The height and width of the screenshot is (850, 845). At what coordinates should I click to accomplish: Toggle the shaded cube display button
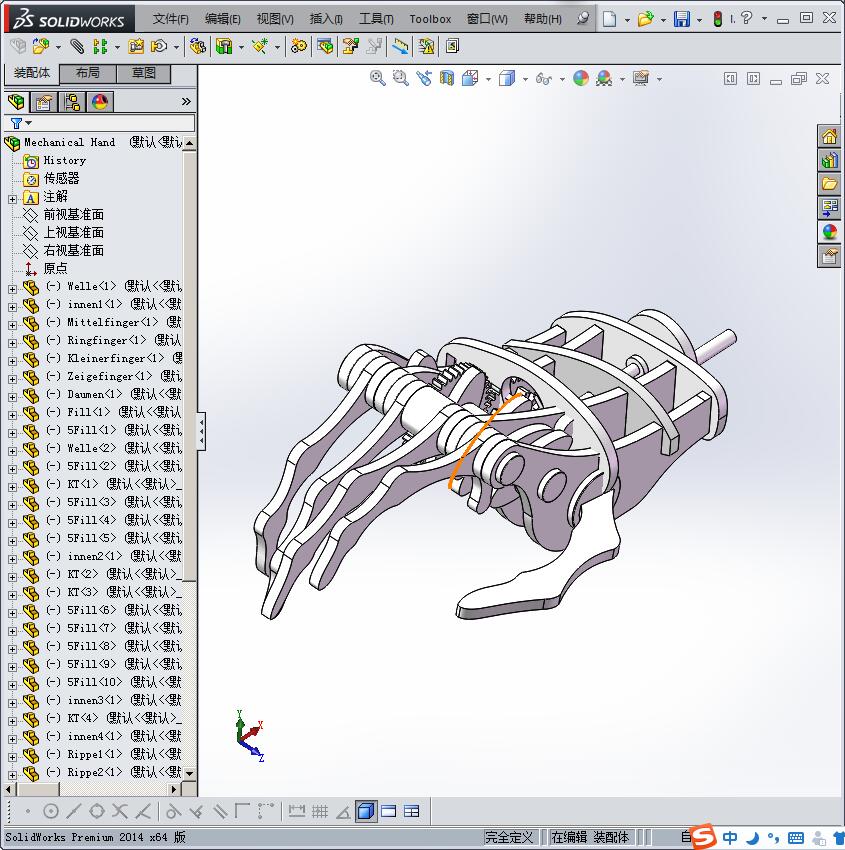click(366, 811)
